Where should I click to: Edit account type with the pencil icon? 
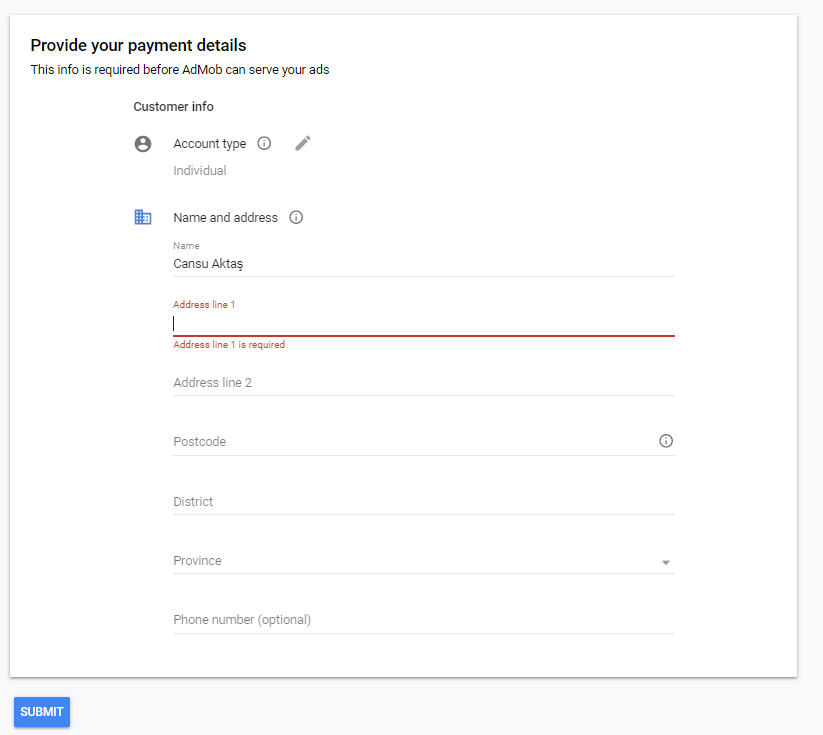point(302,143)
